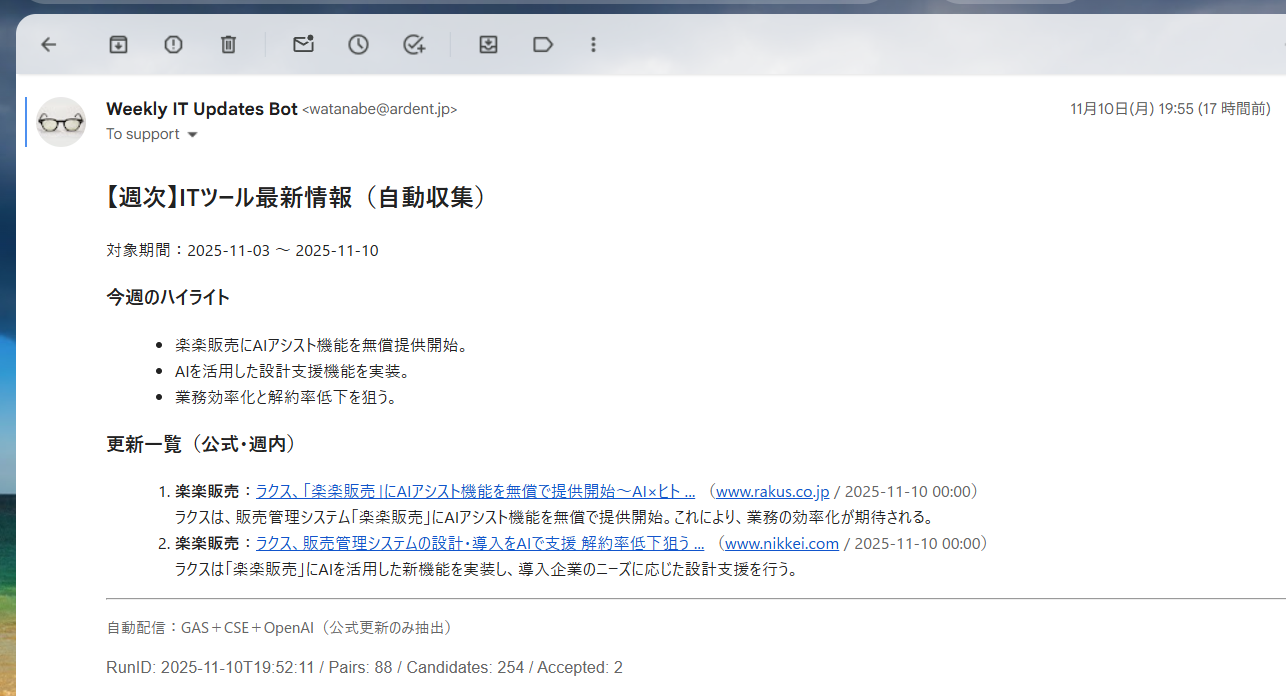
Task: Mark the email as unread
Action: (303, 44)
